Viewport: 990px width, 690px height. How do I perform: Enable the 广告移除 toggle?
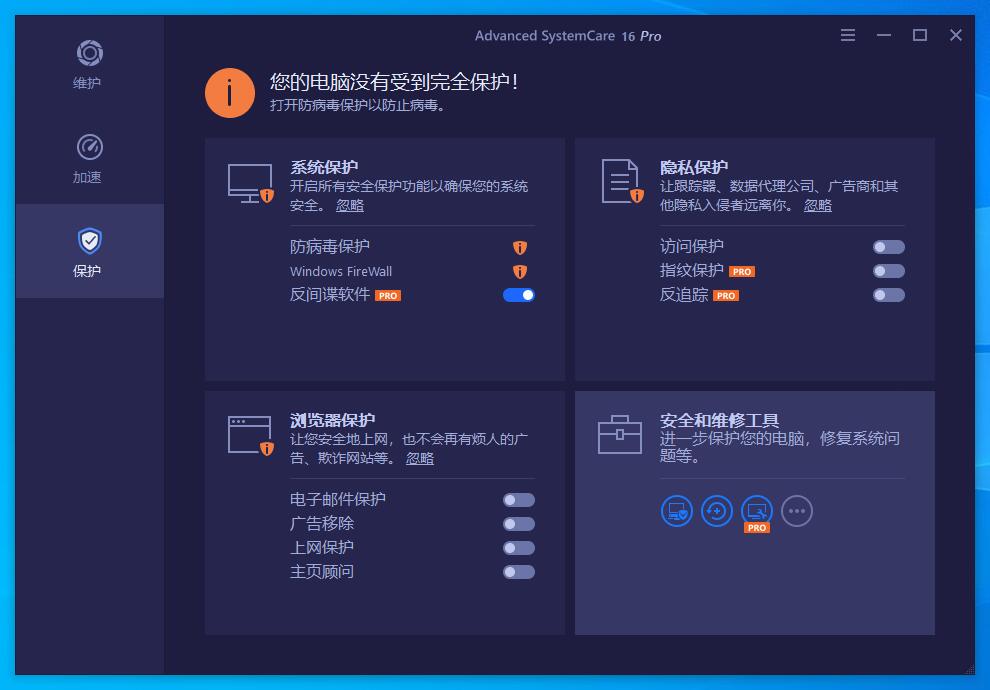519,524
